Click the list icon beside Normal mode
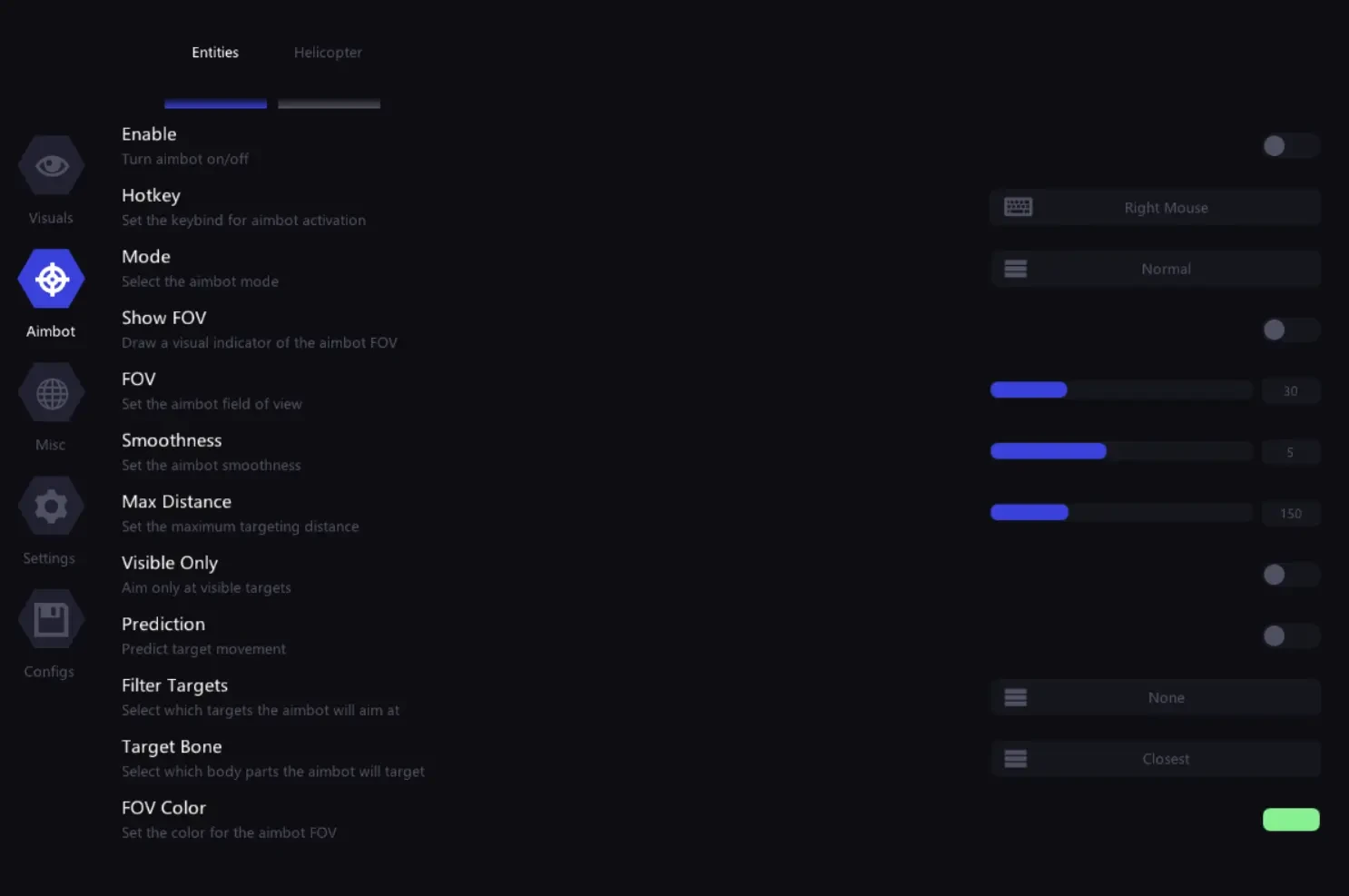The height and width of the screenshot is (896, 1349). pyautogui.click(x=1016, y=269)
